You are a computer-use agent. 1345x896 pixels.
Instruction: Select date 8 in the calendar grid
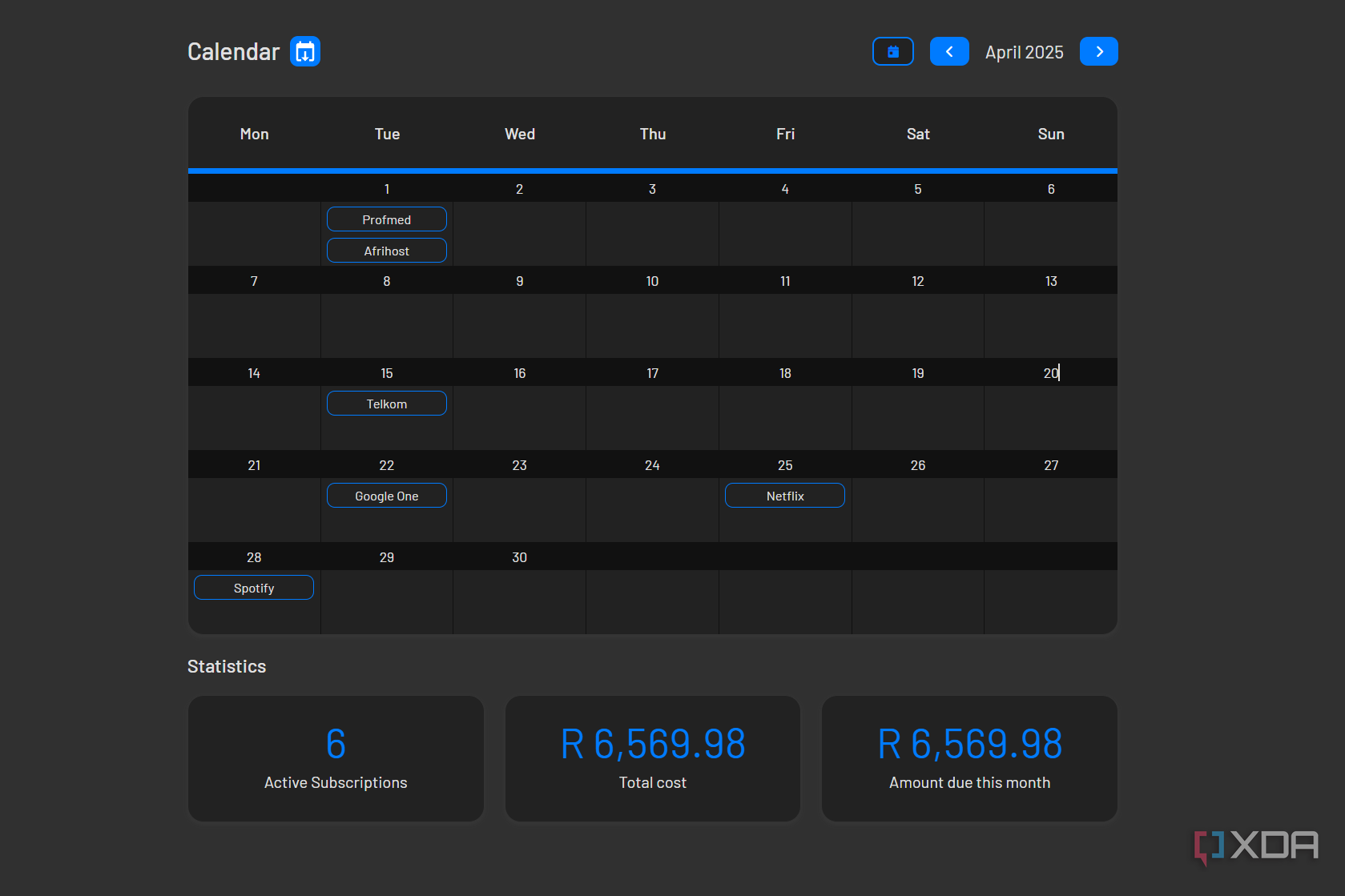pos(387,281)
